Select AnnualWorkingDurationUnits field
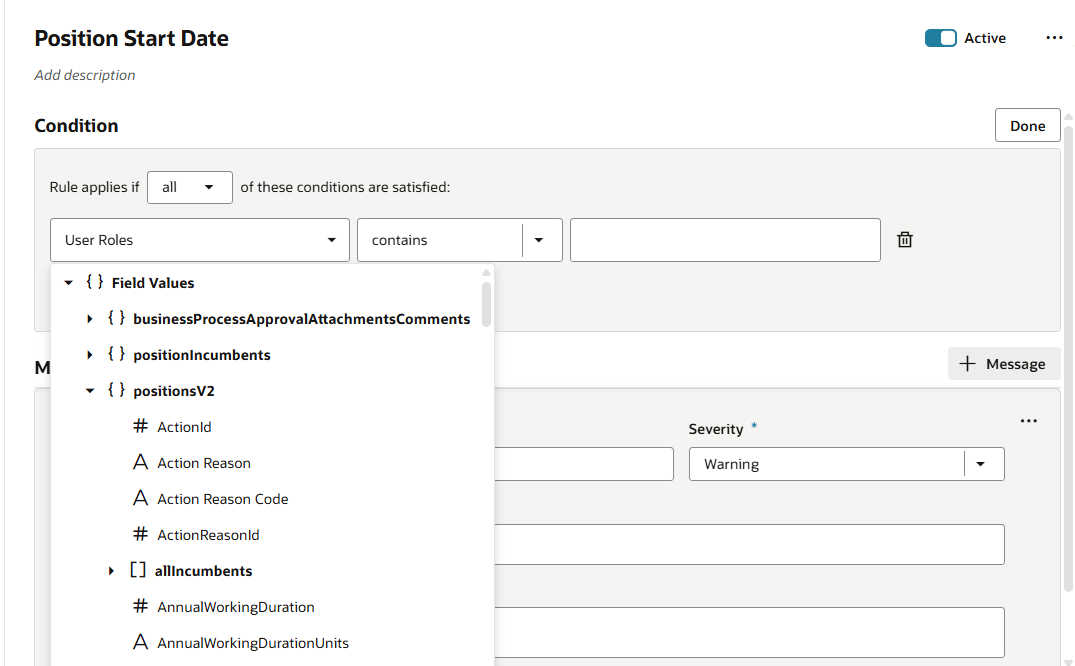 [253, 643]
